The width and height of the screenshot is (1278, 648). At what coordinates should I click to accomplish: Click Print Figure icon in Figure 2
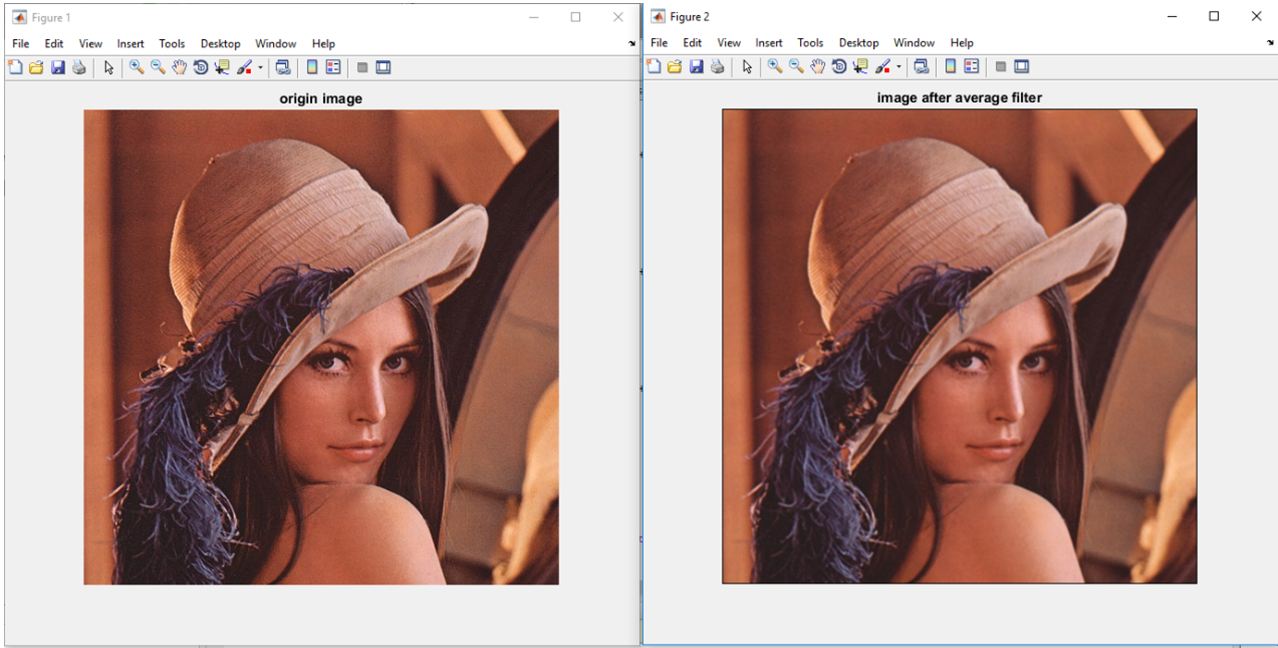click(717, 67)
